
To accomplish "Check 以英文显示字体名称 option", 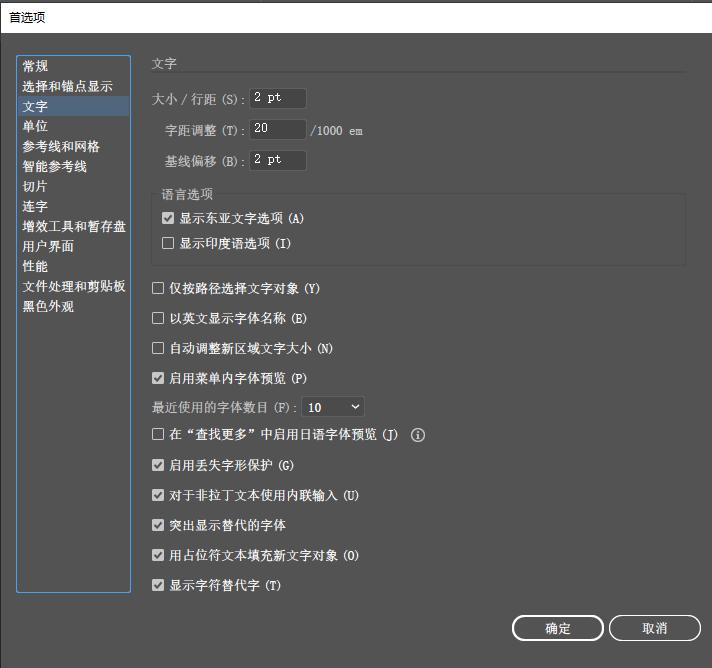I will (x=158, y=318).
